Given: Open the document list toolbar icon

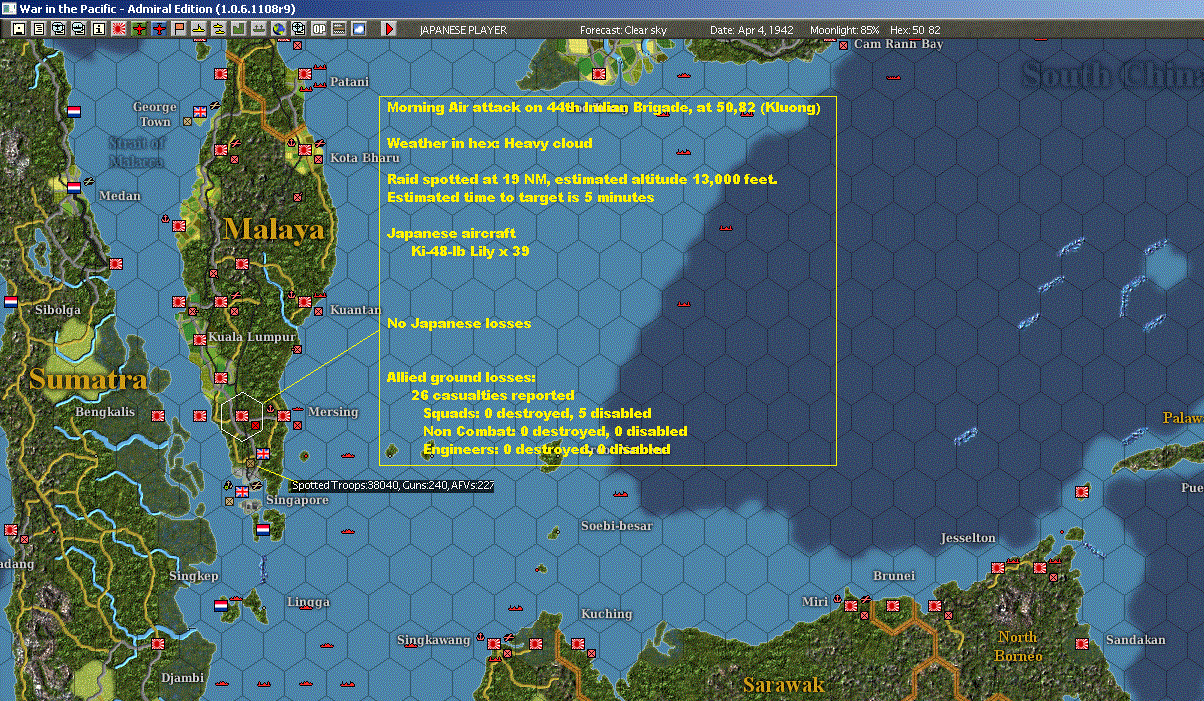Looking at the screenshot, I should pyautogui.click(x=38, y=29).
